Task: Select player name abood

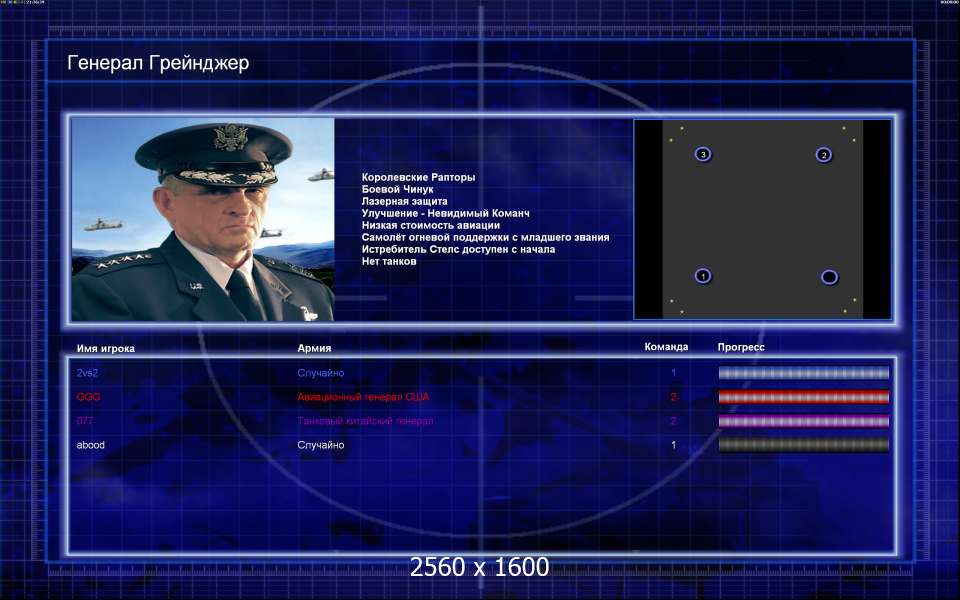Action: click(91, 445)
